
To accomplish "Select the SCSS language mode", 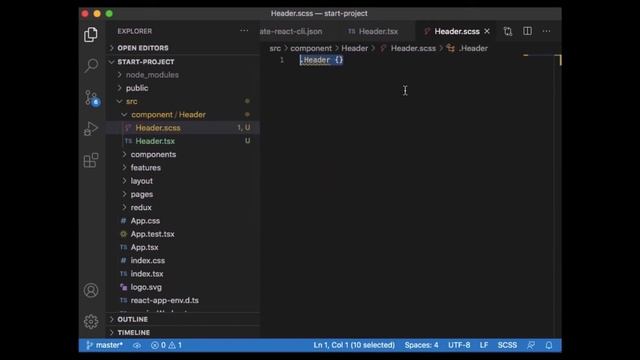I will coord(507,345).
